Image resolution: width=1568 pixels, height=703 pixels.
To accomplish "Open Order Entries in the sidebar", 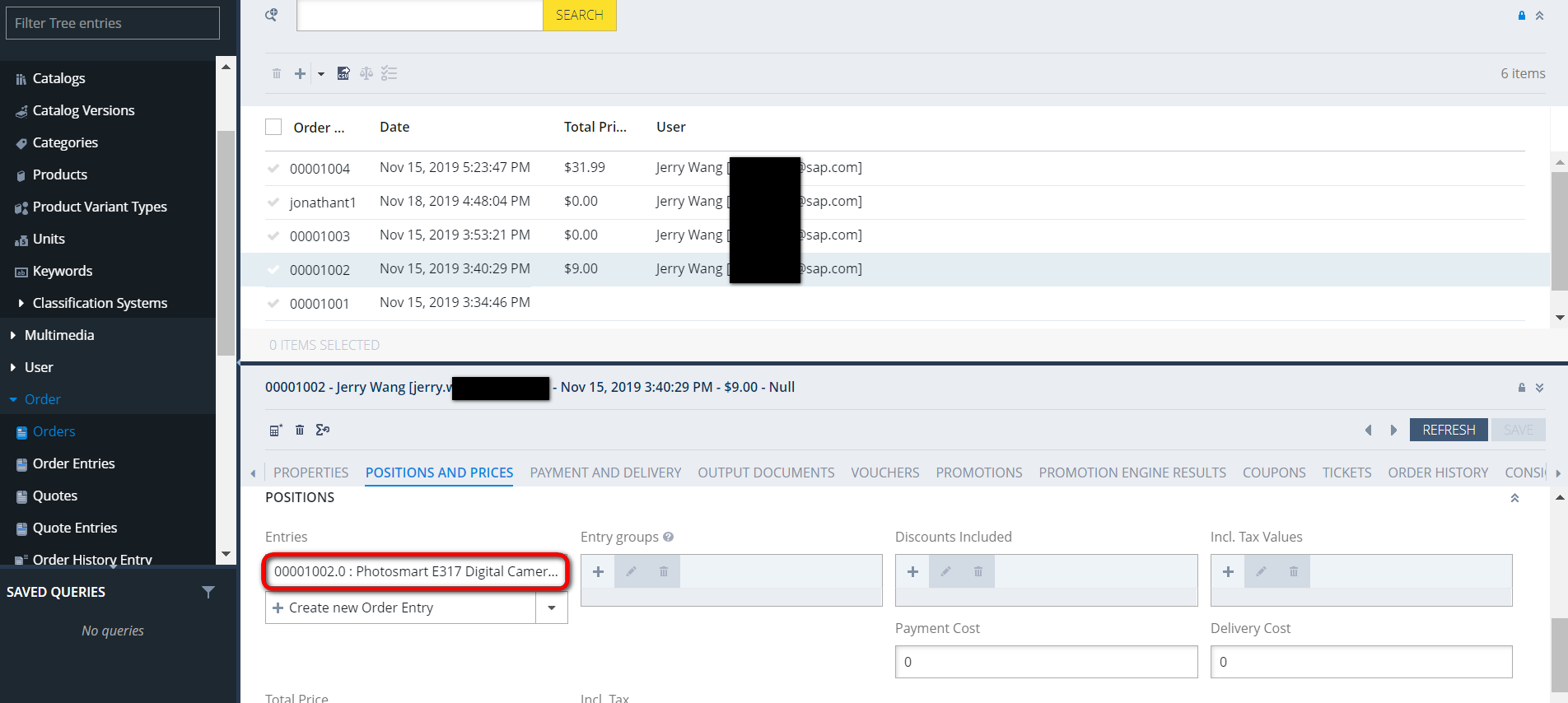I will (x=73, y=463).
